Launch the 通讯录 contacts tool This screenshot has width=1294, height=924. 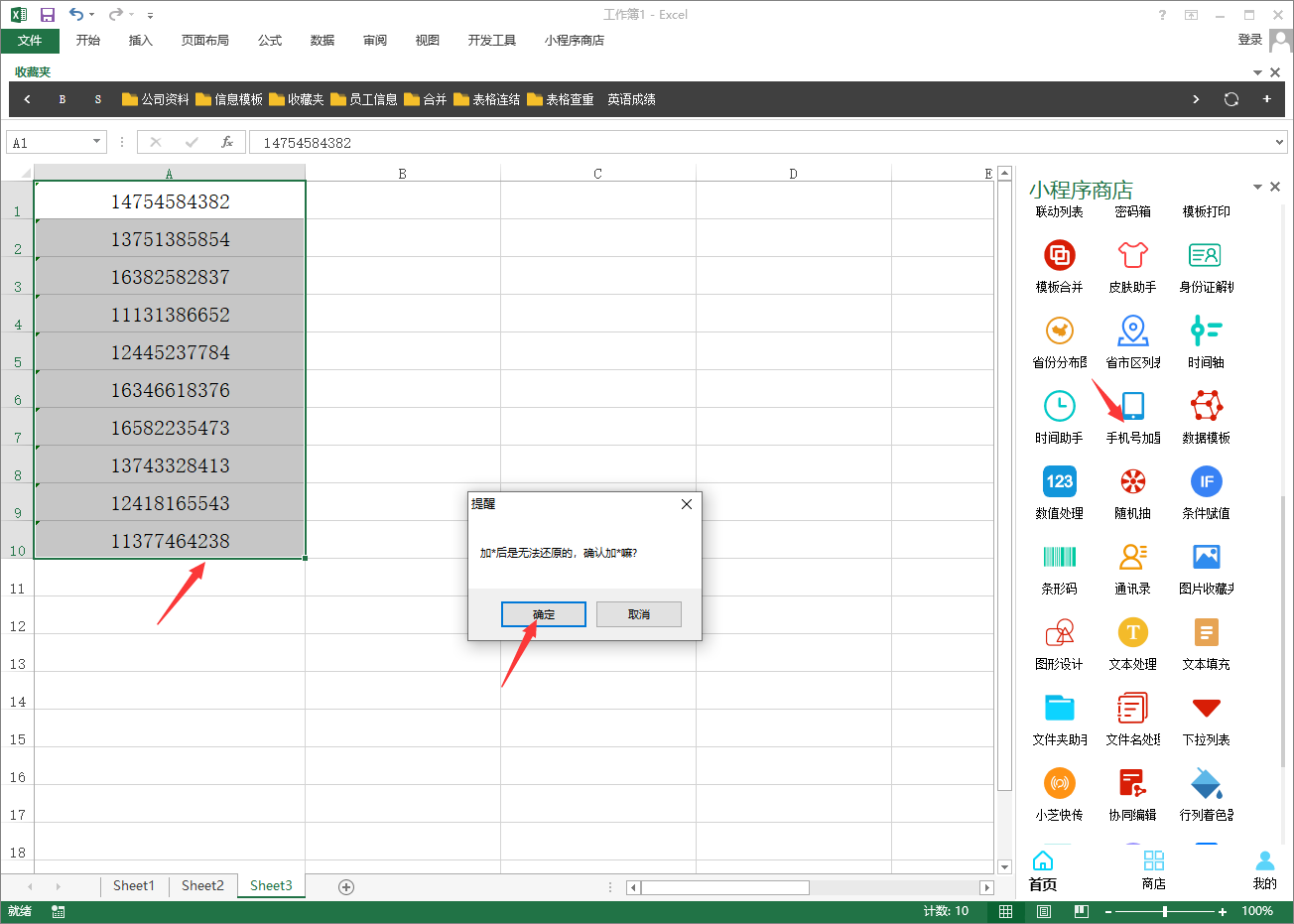click(1132, 558)
